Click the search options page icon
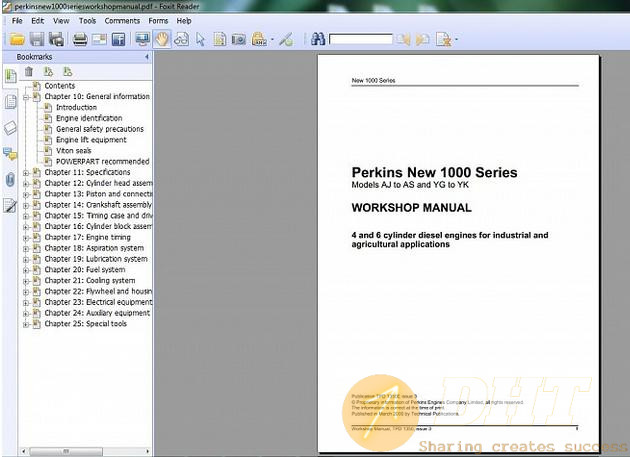This screenshot has height=457, width=630. (x=444, y=39)
